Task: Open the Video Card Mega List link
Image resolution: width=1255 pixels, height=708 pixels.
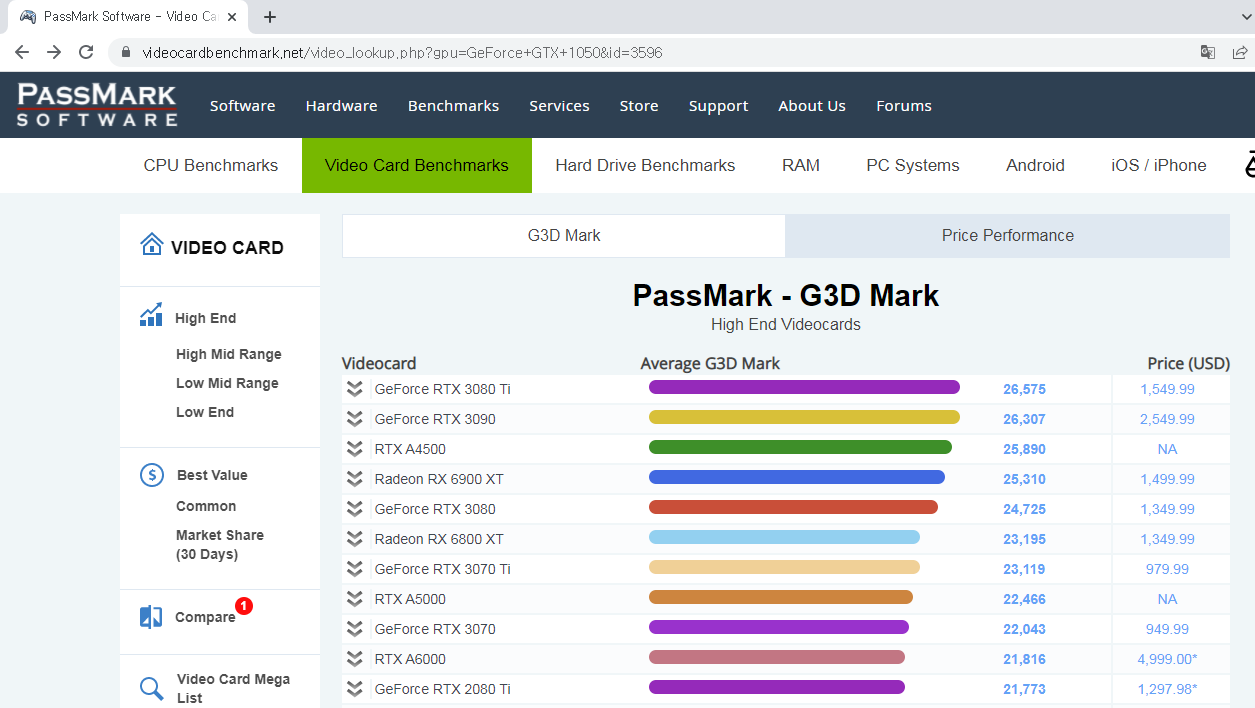Action: coord(233,688)
